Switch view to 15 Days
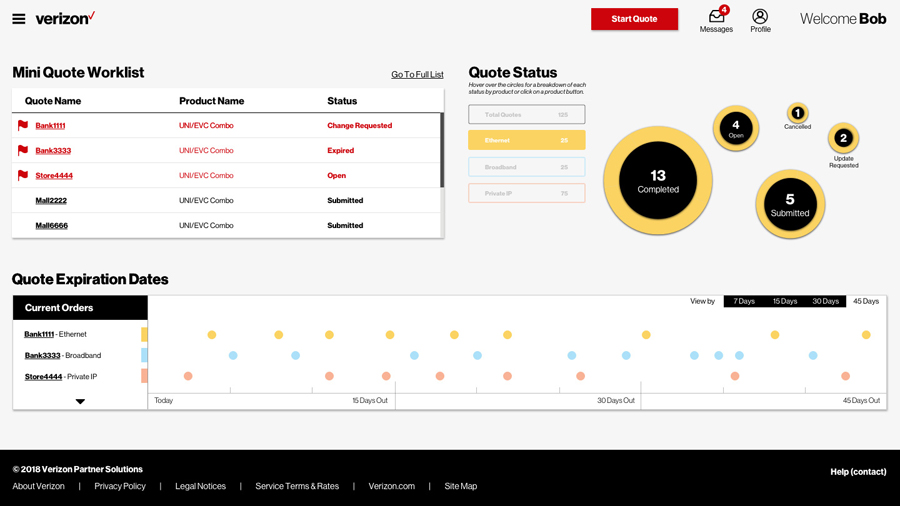This screenshot has height=506, width=900. tap(785, 301)
